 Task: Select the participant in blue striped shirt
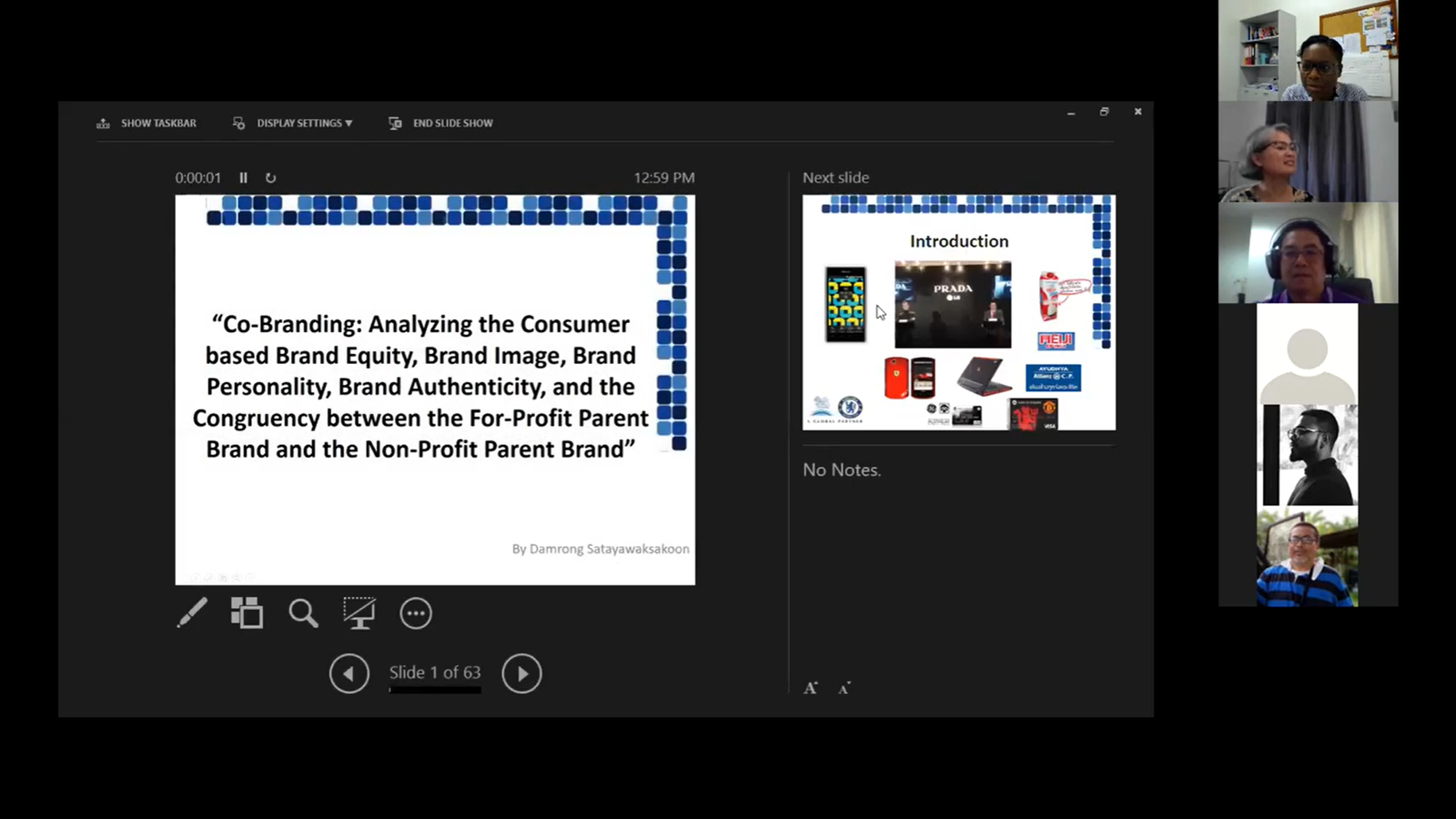click(1307, 556)
